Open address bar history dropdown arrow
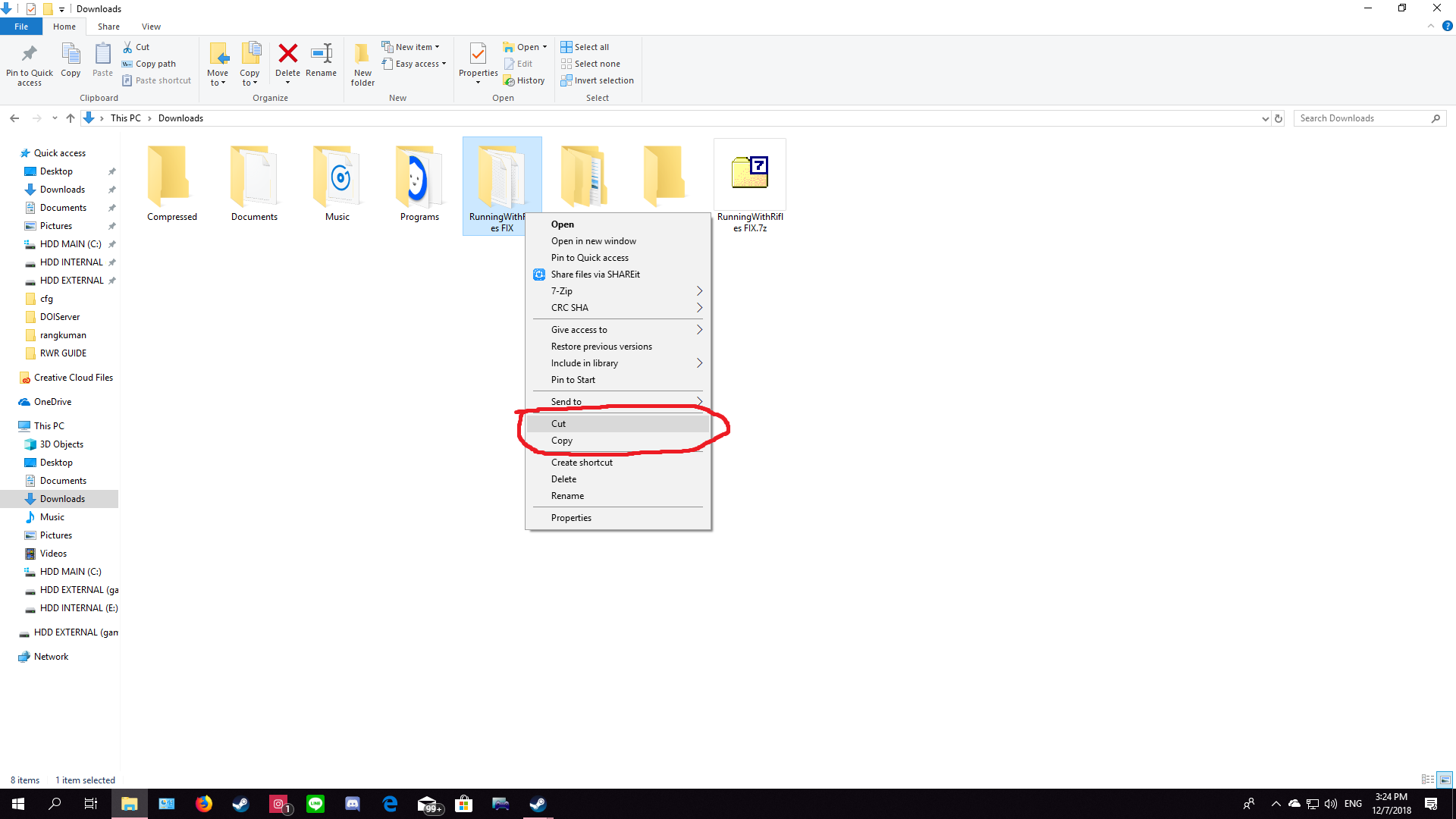Viewport: 1456px width, 819px height. click(x=1265, y=118)
